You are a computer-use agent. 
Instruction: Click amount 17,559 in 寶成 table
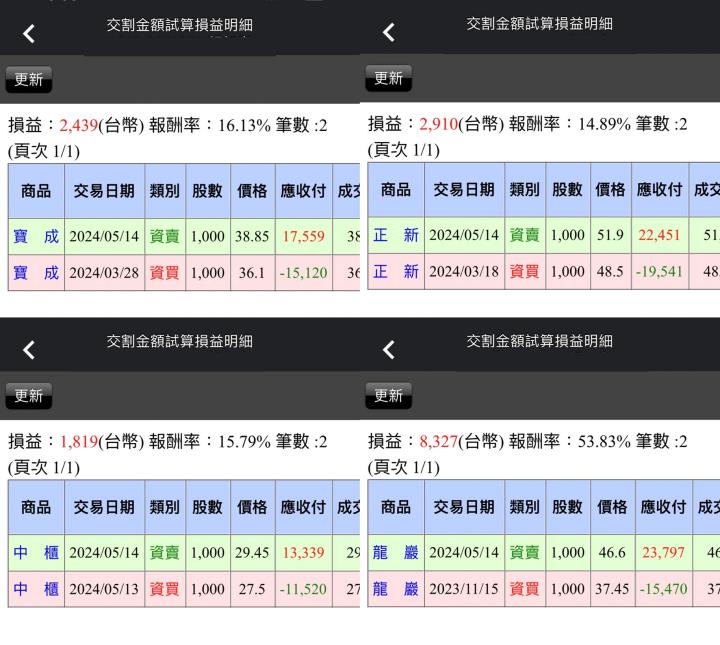coord(304,236)
